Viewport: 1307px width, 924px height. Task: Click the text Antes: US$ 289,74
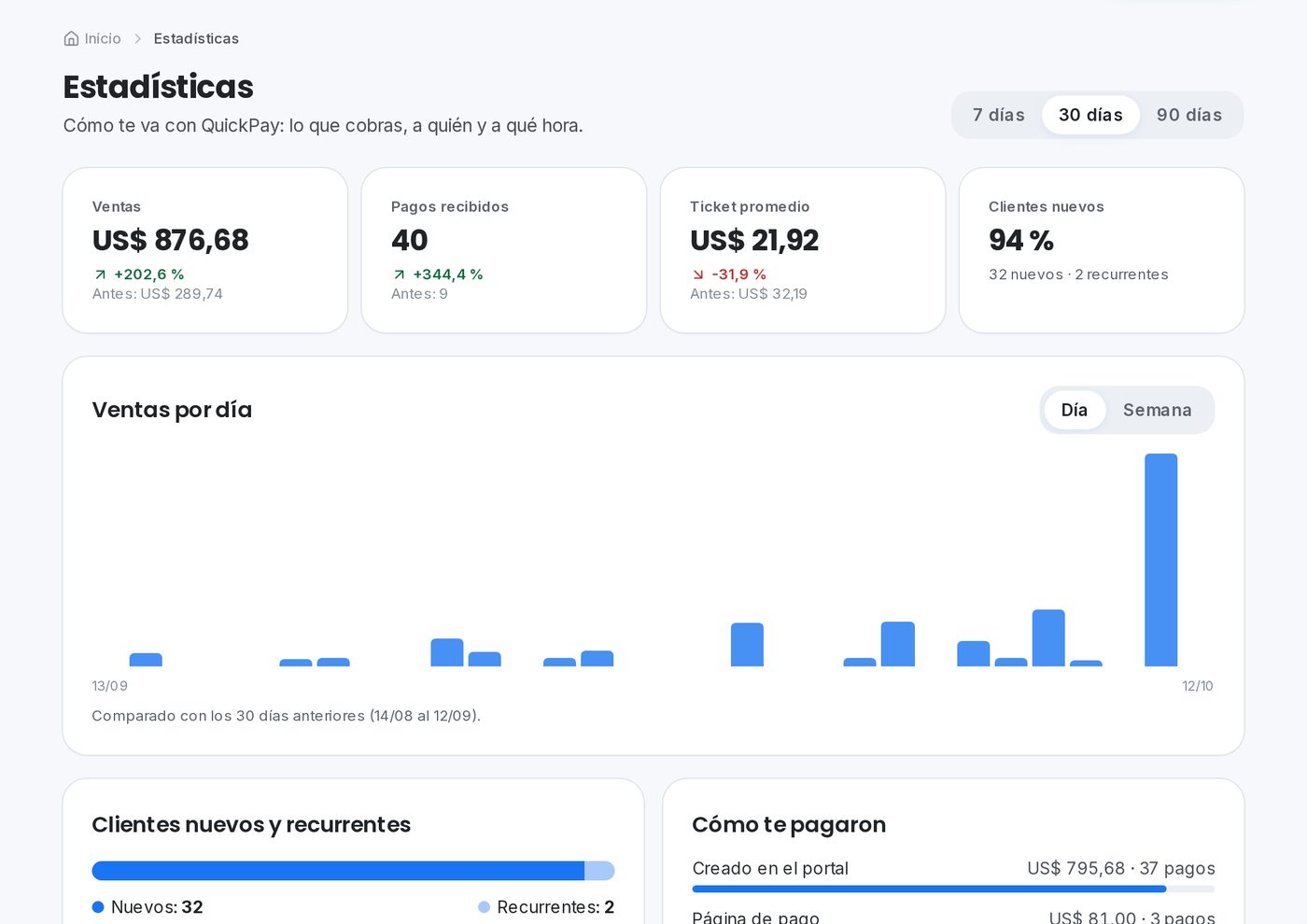point(158,294)
